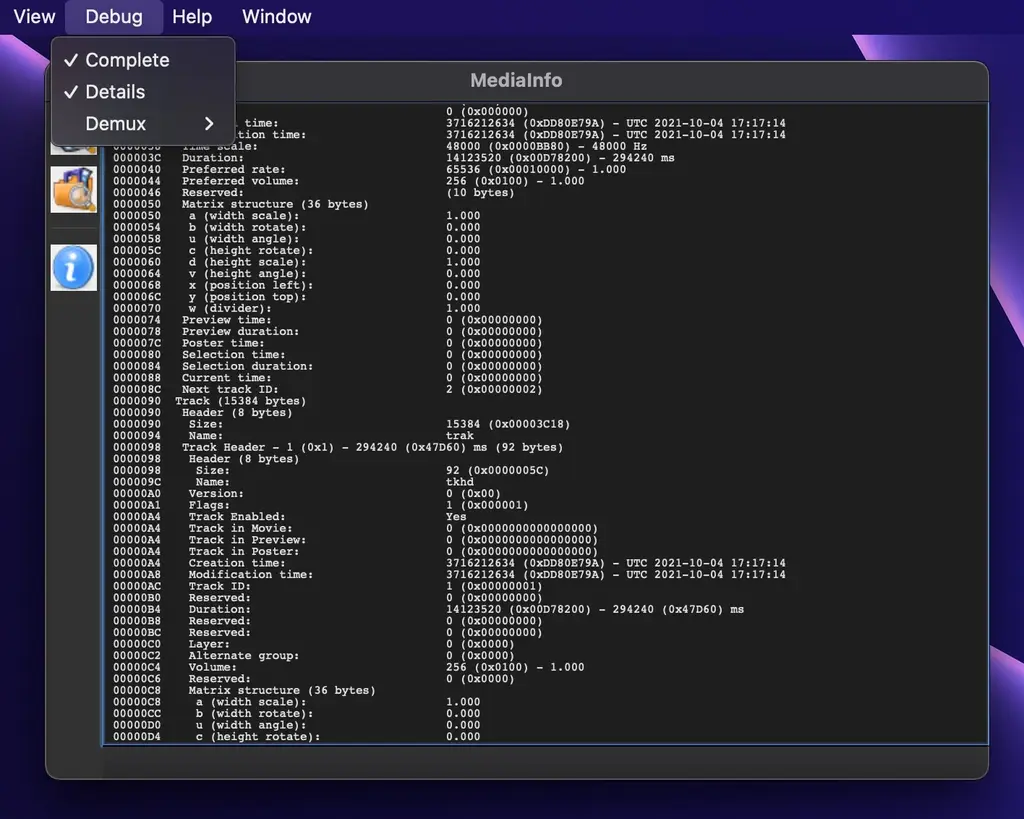The image size is (1024, 819).
Task: Click the Reserved (10 bytes) row
Action: coord(313,193)
